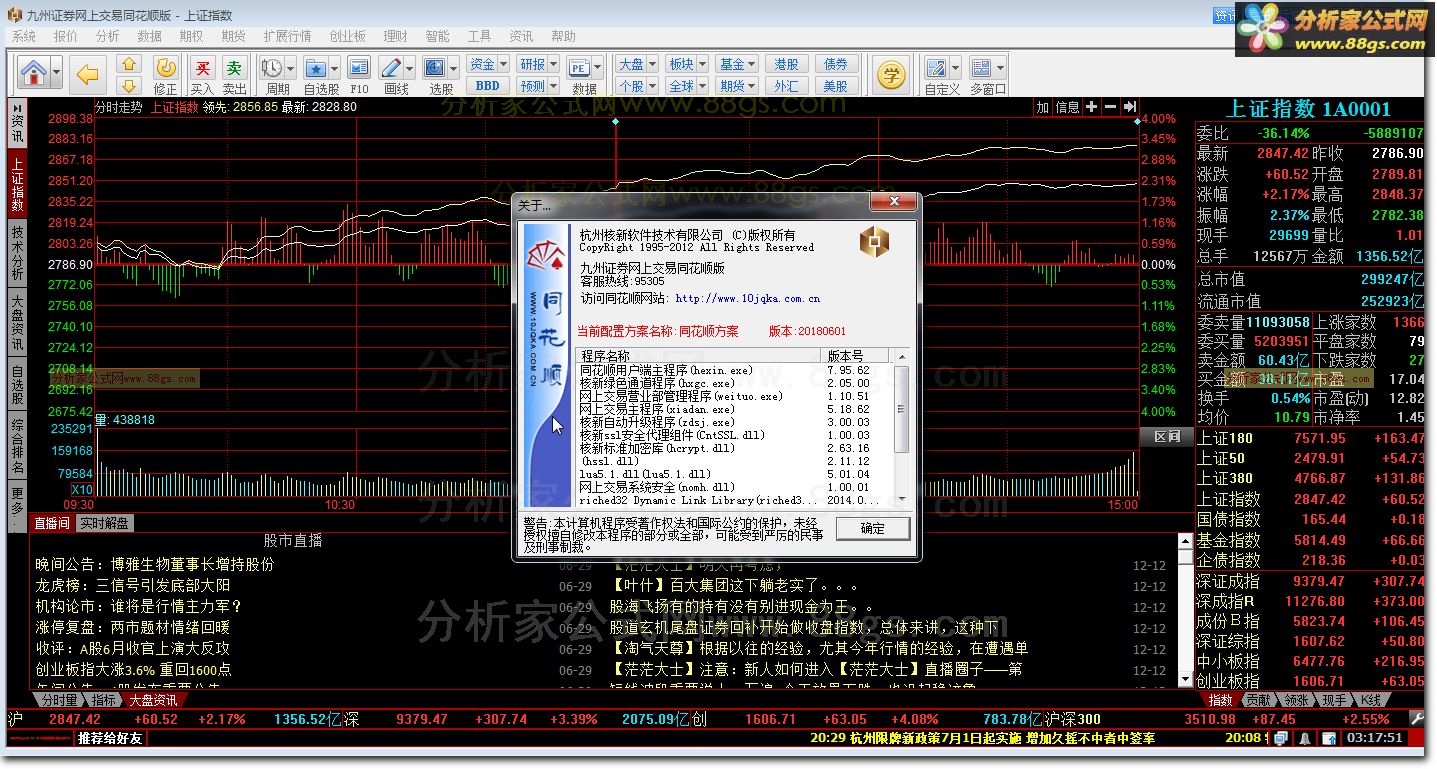Open the 自选股 star folder icon
Image resolution: width=1437 pixels, height=769 pixels.
tap(315, 68)
